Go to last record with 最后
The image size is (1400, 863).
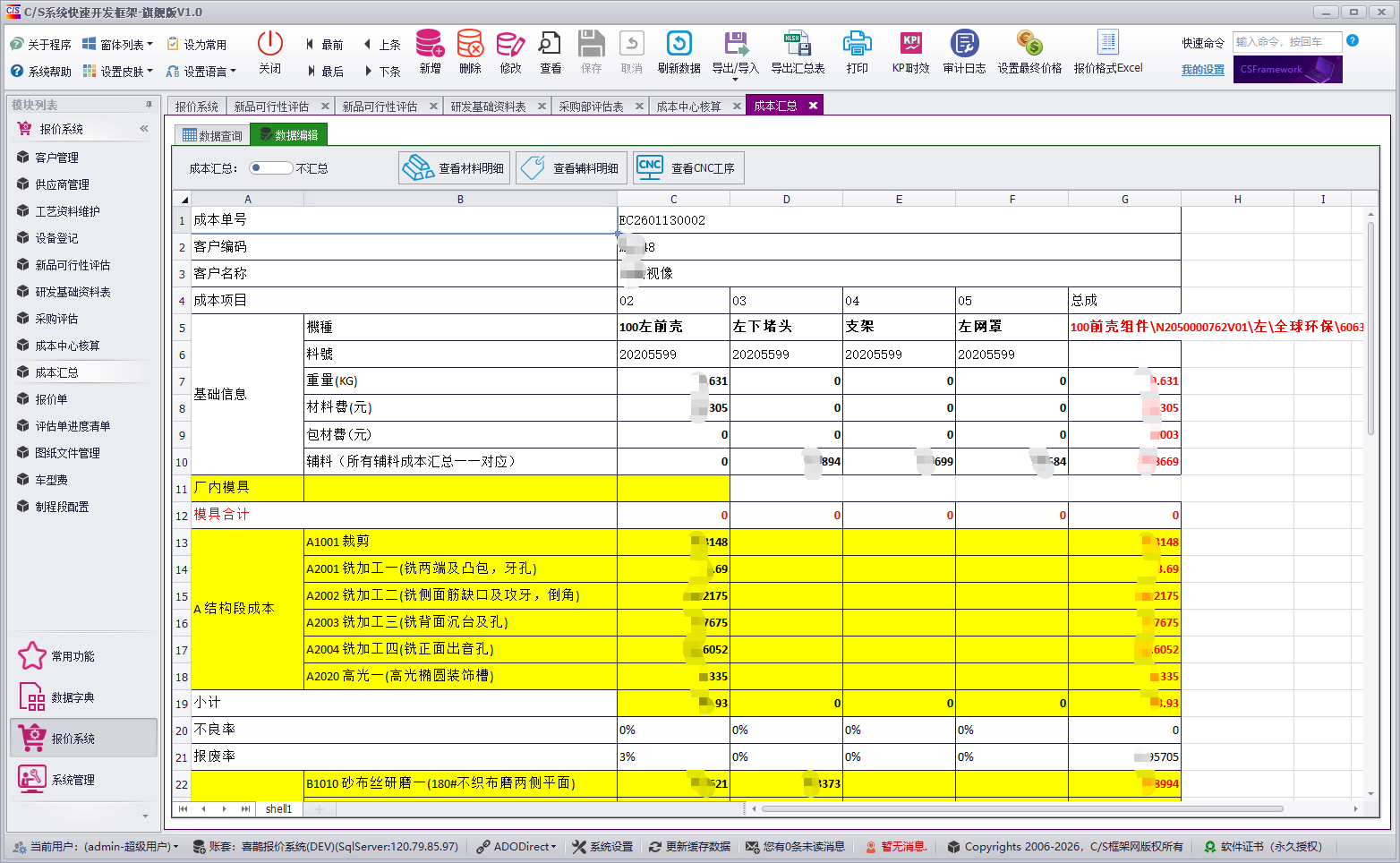[324, 72]
